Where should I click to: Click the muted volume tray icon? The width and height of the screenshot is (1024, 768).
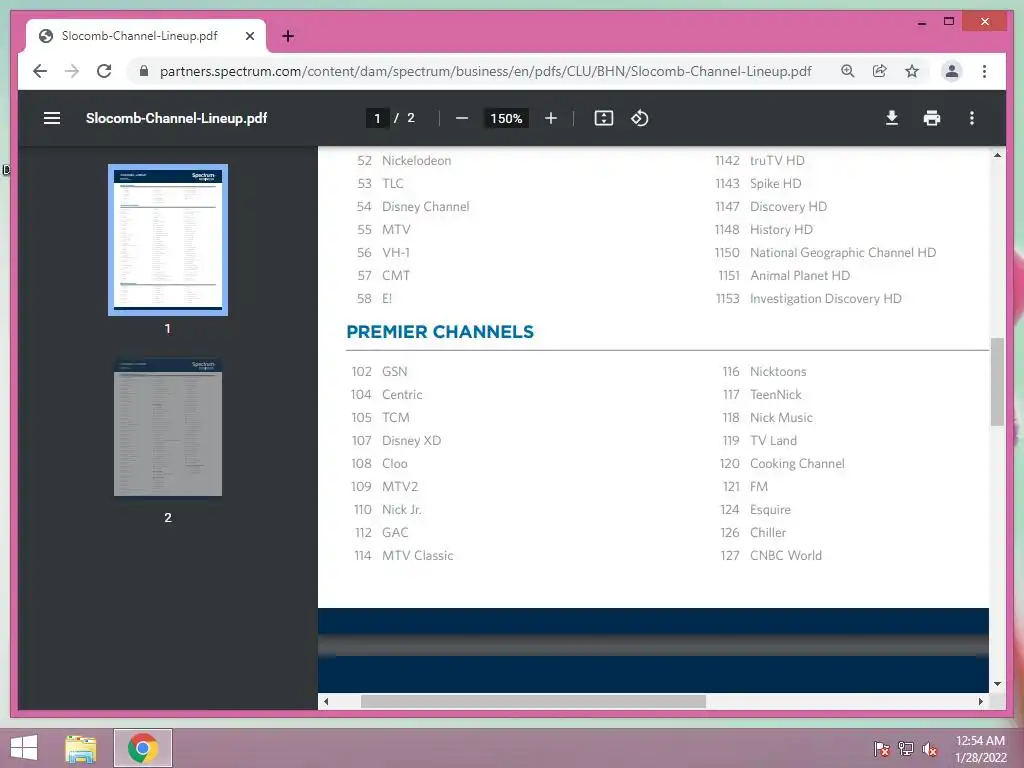pos(930,748)
